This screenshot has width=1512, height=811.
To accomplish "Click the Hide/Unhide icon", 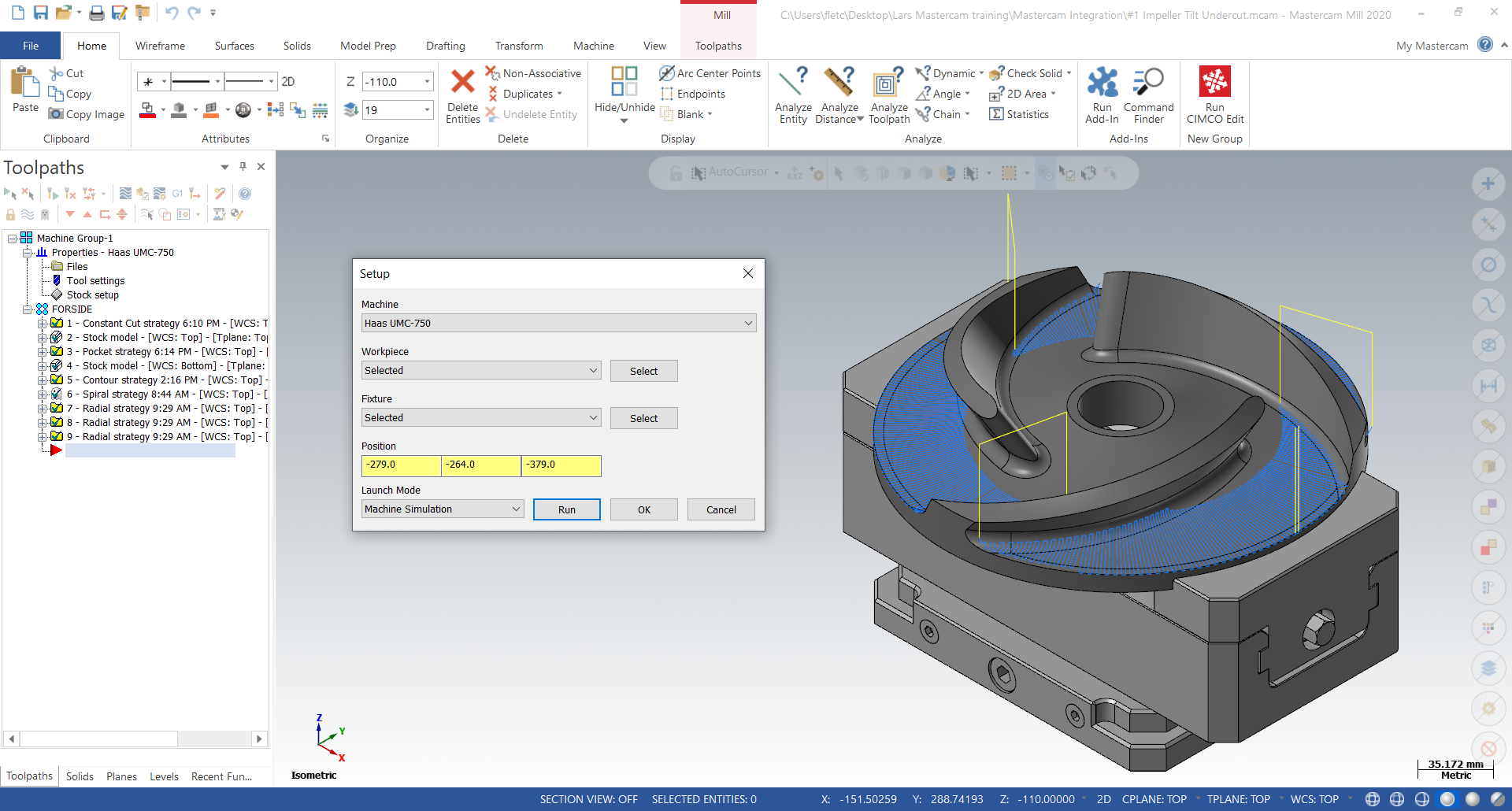I will [x=624, y=82].
